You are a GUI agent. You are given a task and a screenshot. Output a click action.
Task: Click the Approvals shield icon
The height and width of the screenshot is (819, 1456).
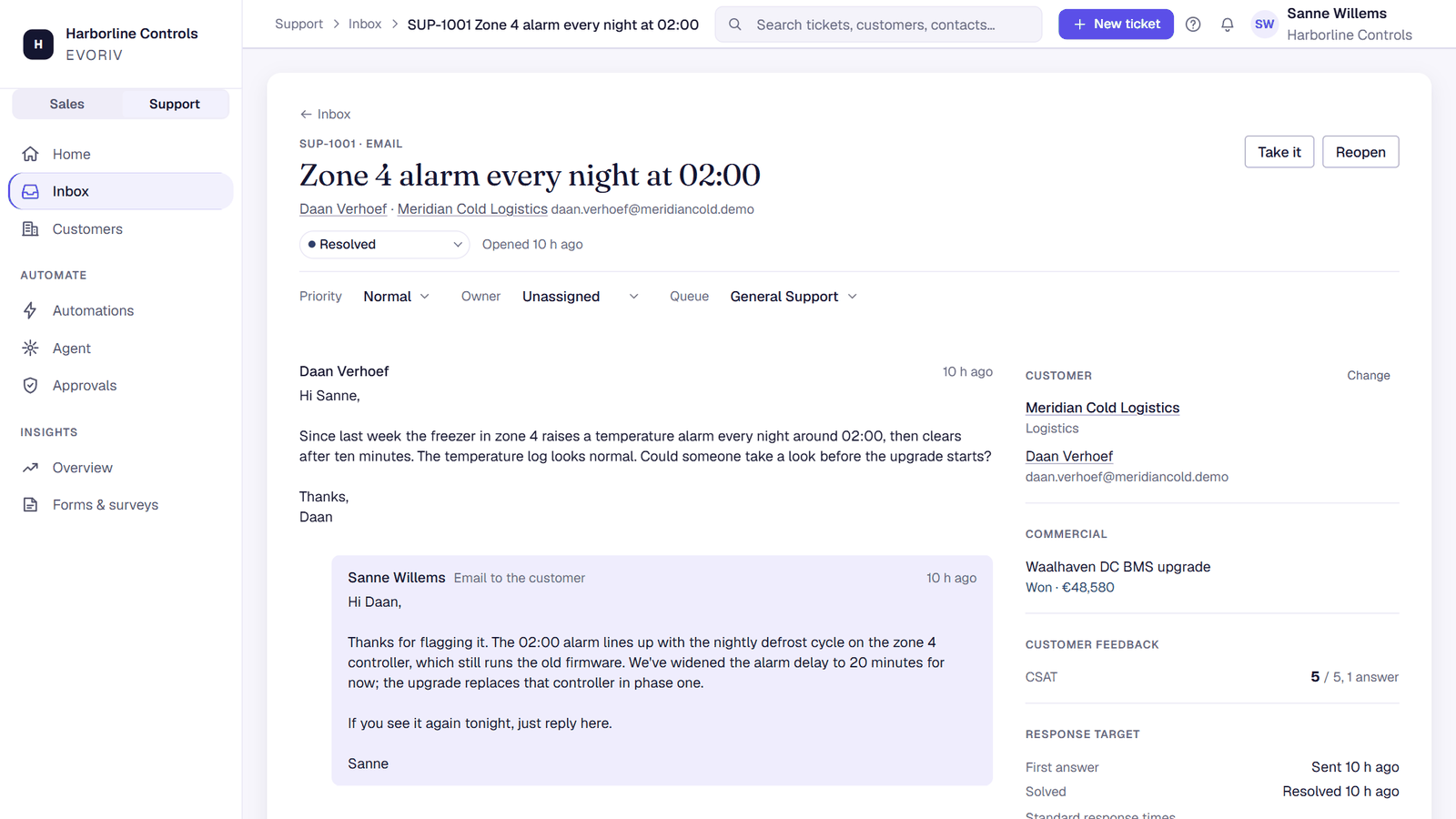pos(30,386)
